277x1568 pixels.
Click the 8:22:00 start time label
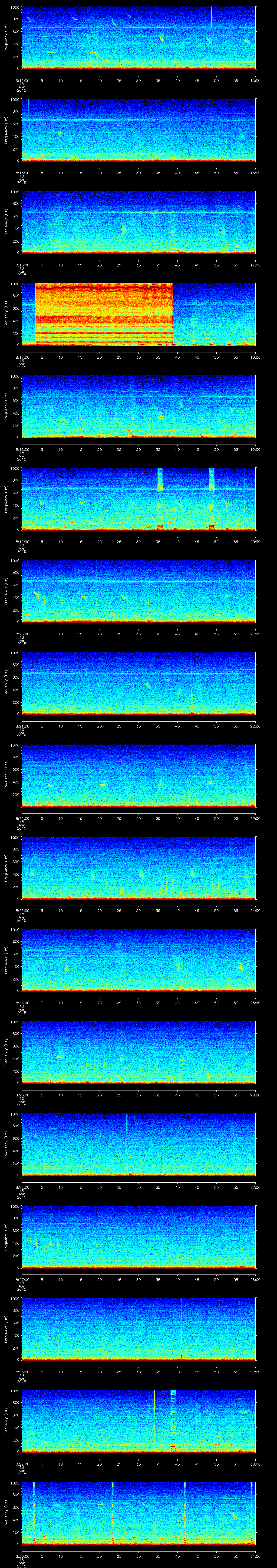pyautogui.click(x=22, y=818)
